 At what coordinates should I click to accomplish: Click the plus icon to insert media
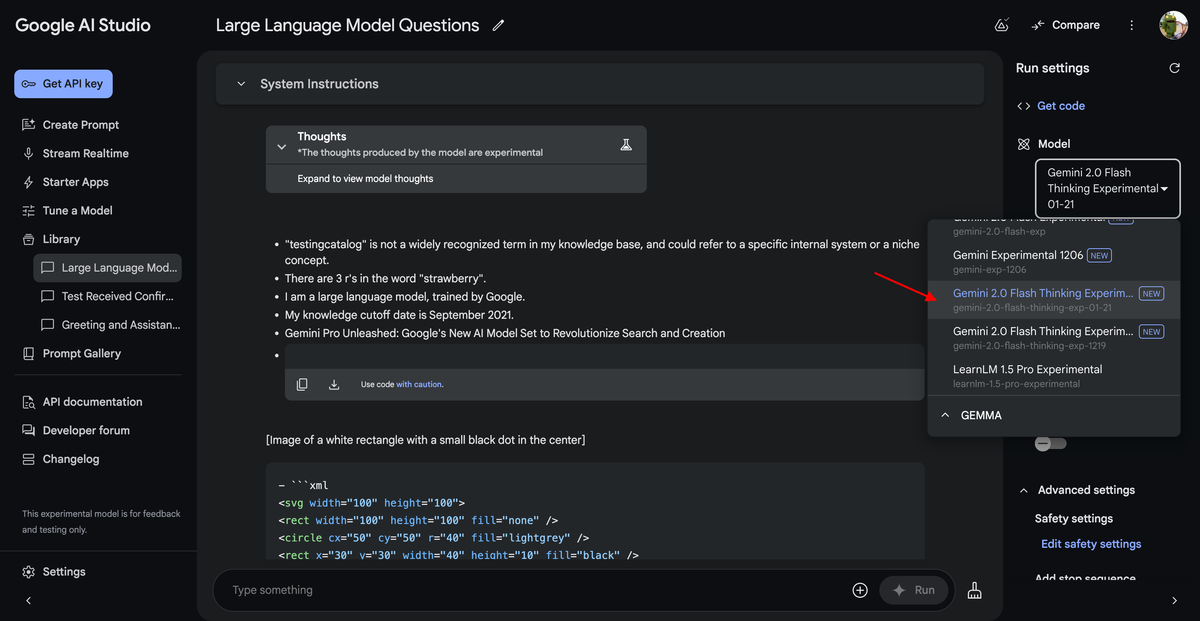coord(860,590)
